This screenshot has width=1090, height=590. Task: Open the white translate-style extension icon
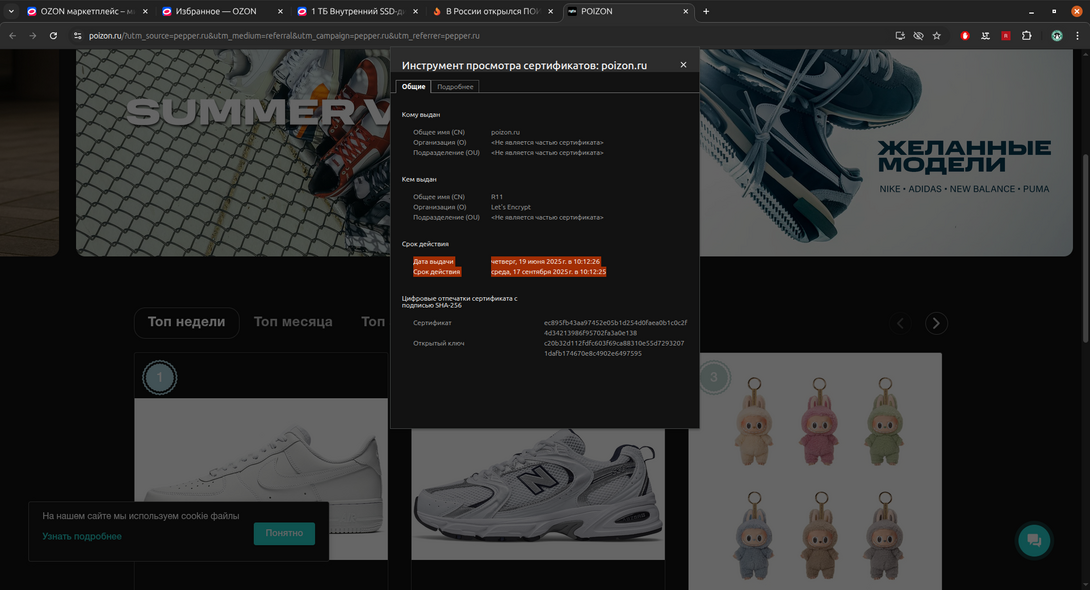click(985, 35)
